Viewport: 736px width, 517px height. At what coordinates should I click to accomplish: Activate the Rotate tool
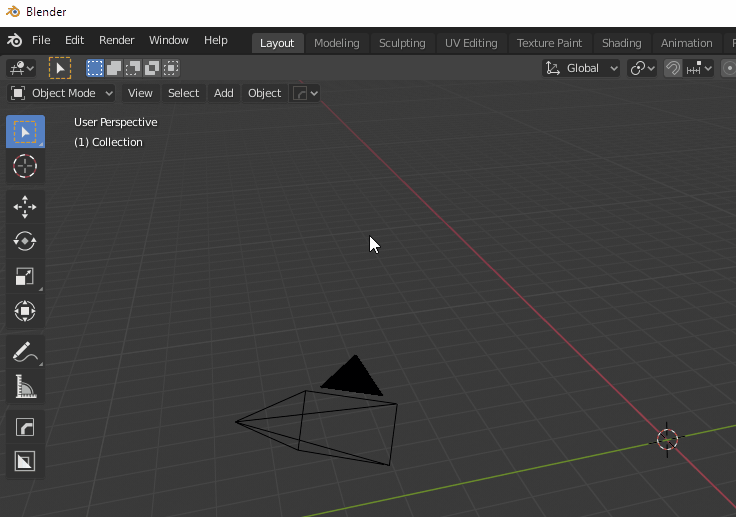coord(25,242)
